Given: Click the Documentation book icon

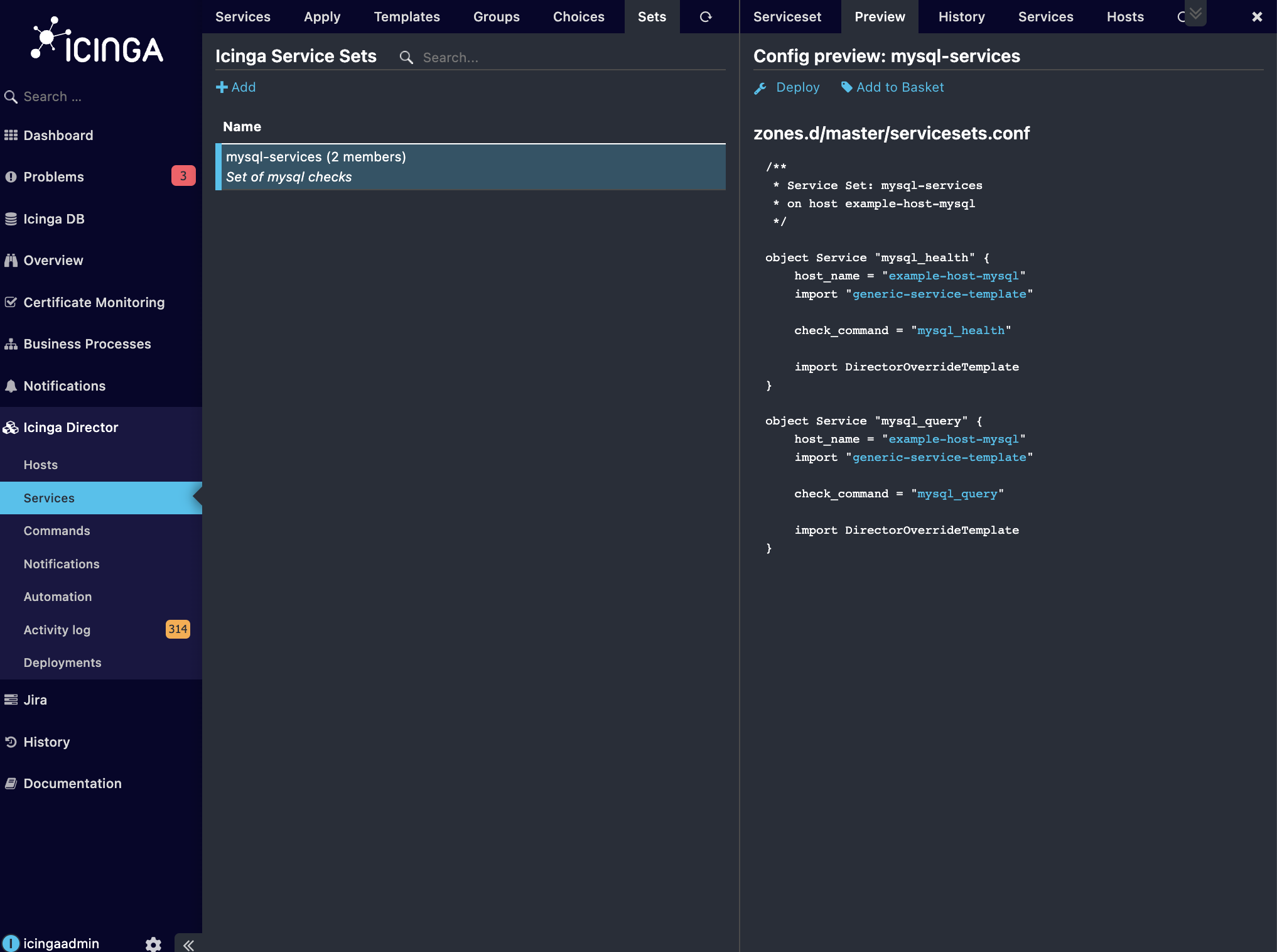Looking at the screenshot, I should click(x=11, y=783).
